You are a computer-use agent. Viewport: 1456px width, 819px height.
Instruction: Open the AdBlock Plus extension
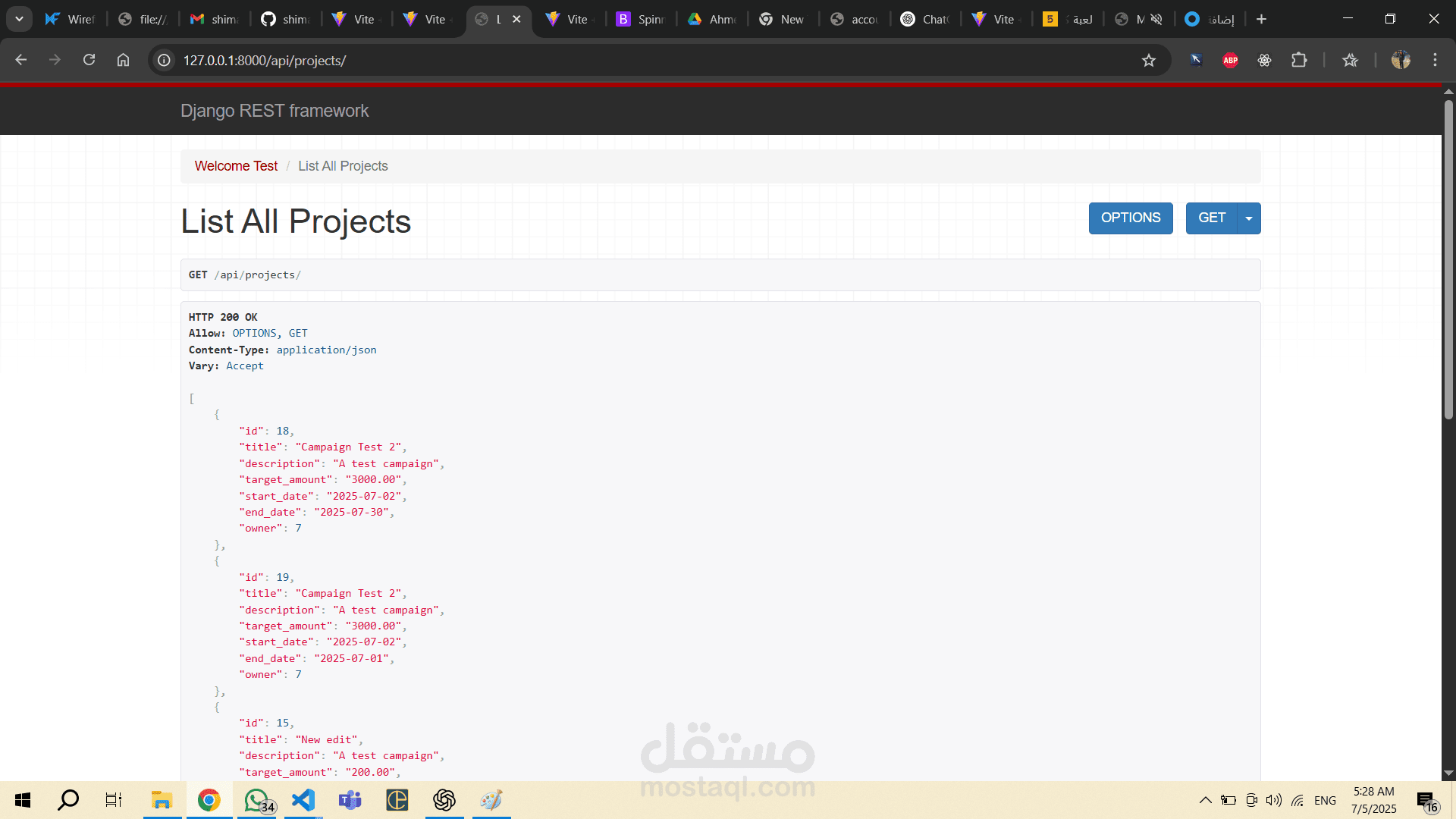[1230, 61]
